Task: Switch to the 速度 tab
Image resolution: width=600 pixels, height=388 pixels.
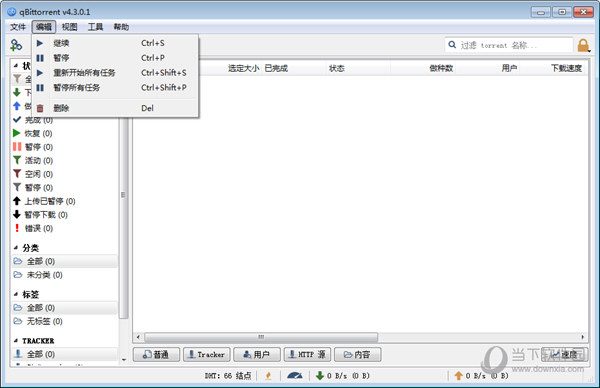Action: click(x=564, y=355)
